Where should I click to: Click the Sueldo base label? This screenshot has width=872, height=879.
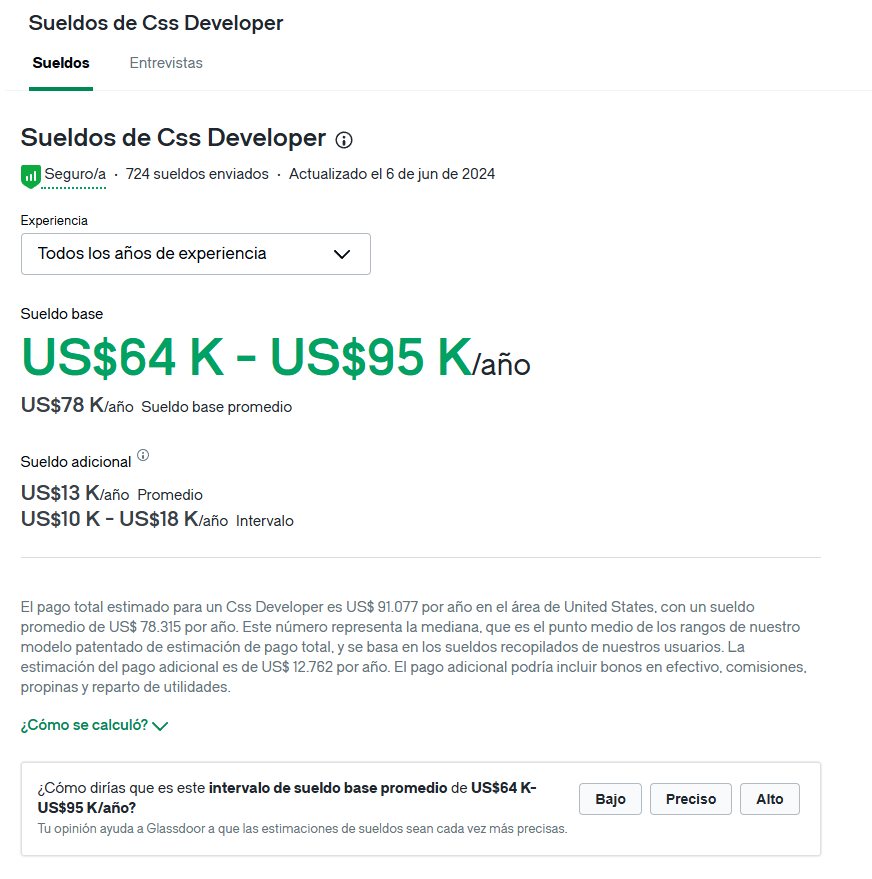pyautogui.click(x=62, y=314)
